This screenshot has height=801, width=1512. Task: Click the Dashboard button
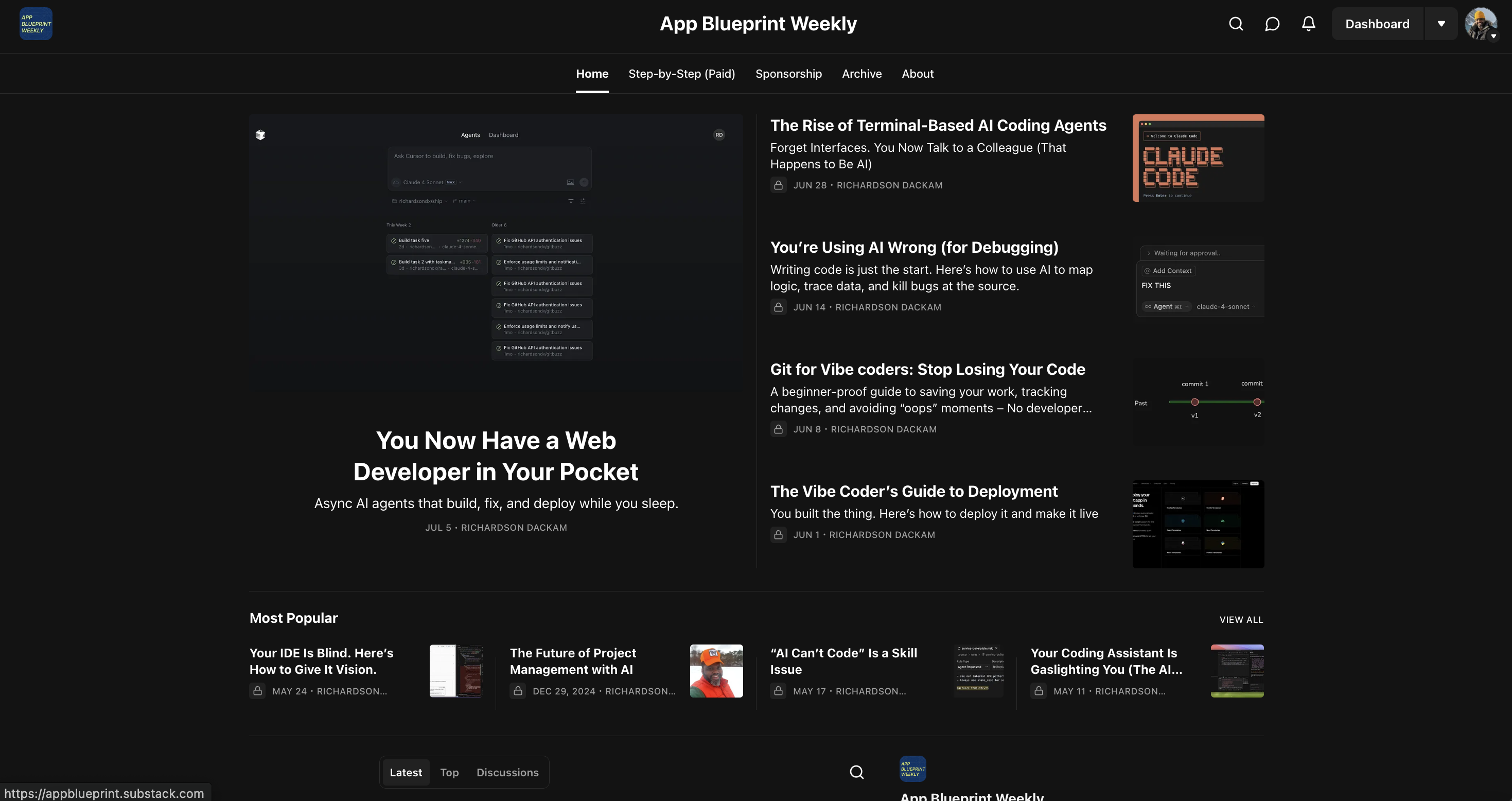1377,24
